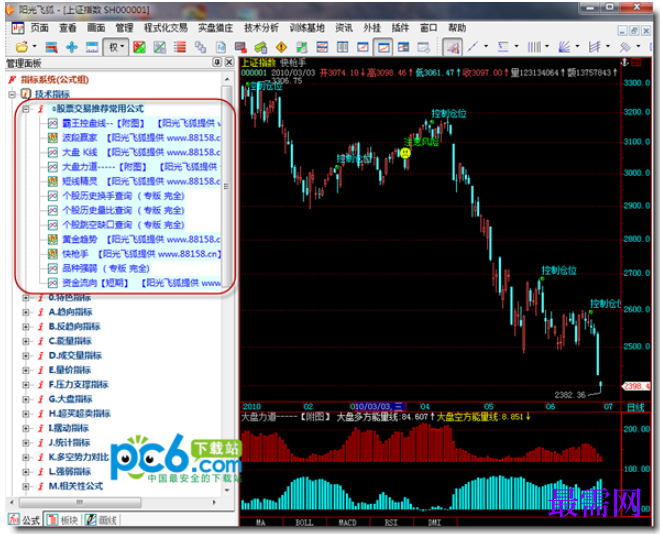Expand the G.大盘指标 node

point(26,399)
